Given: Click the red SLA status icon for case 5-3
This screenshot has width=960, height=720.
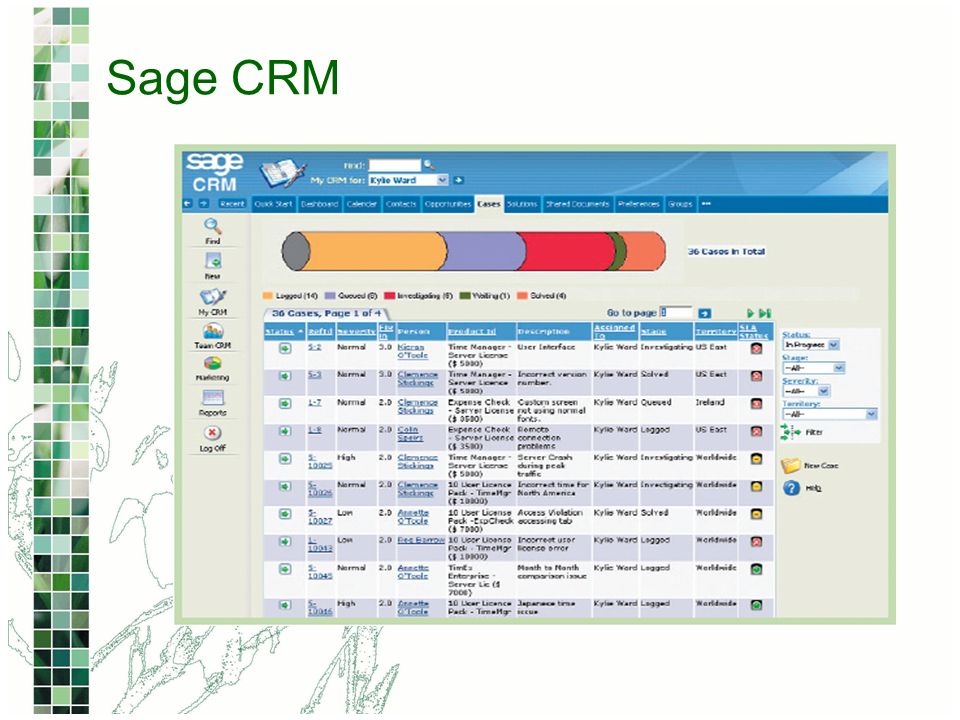Looking at the screenshot, I should click(x=756, y=376).
